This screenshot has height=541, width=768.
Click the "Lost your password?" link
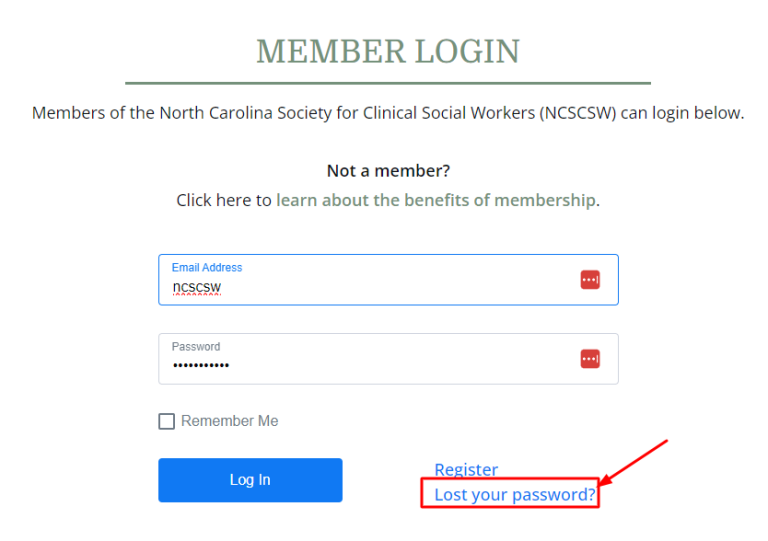click(514, 495)
